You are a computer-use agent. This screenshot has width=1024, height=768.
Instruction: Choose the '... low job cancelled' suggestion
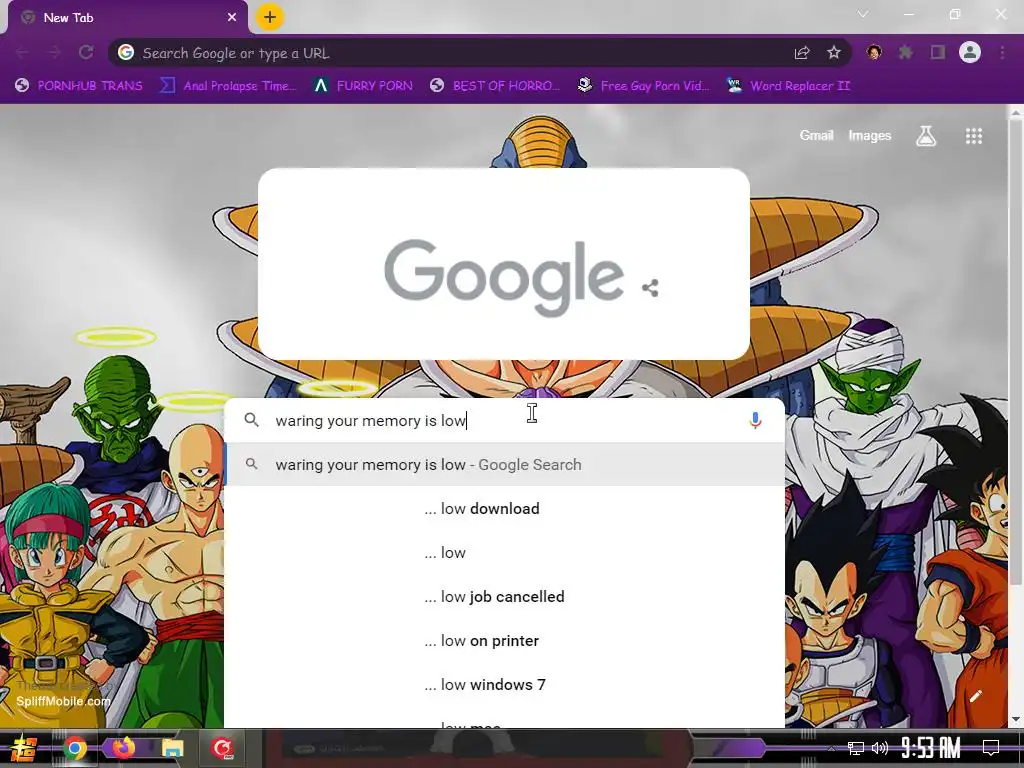(x=505, y=597)
